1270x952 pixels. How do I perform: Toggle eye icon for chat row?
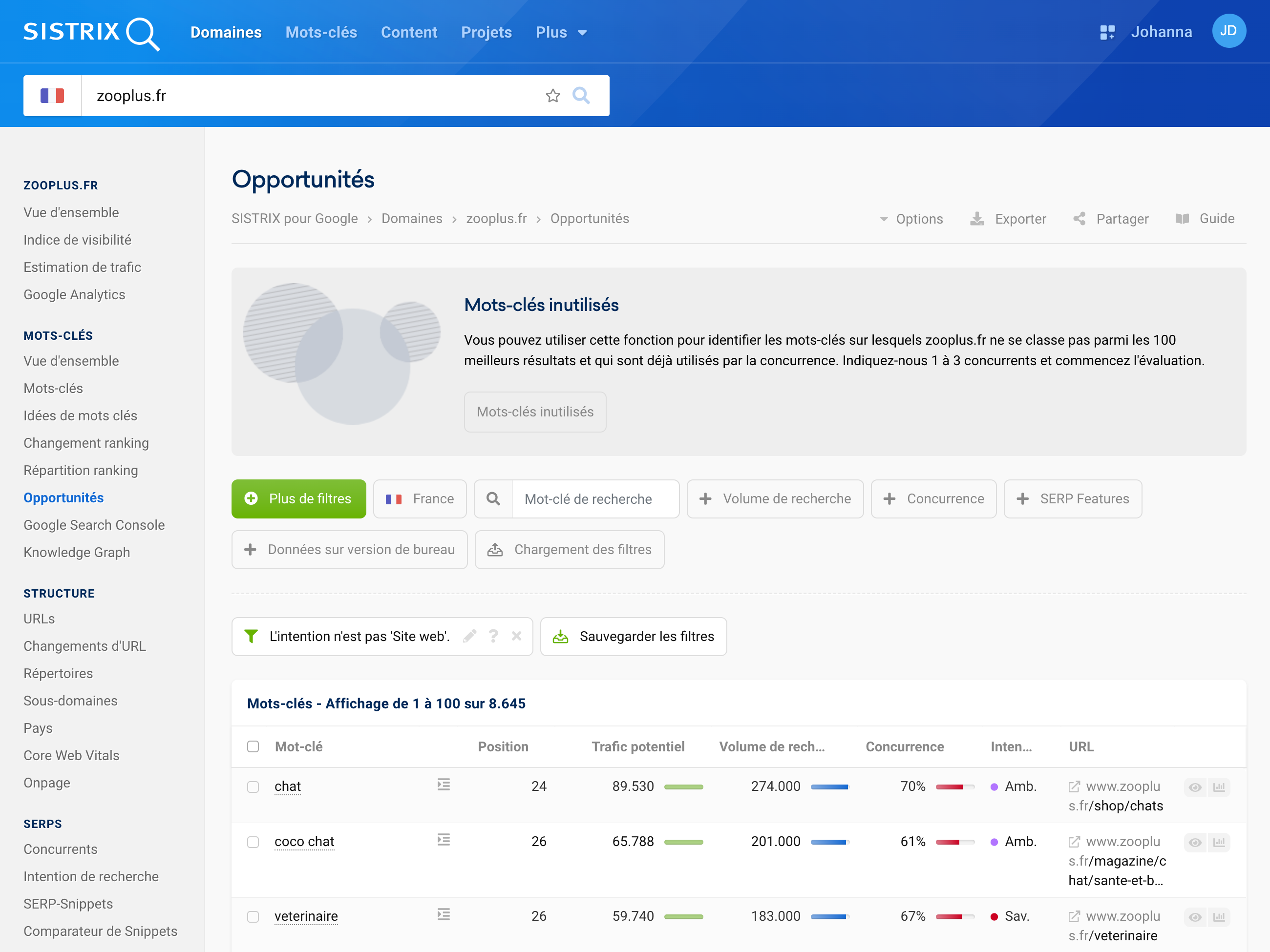tap(1195, 787)
